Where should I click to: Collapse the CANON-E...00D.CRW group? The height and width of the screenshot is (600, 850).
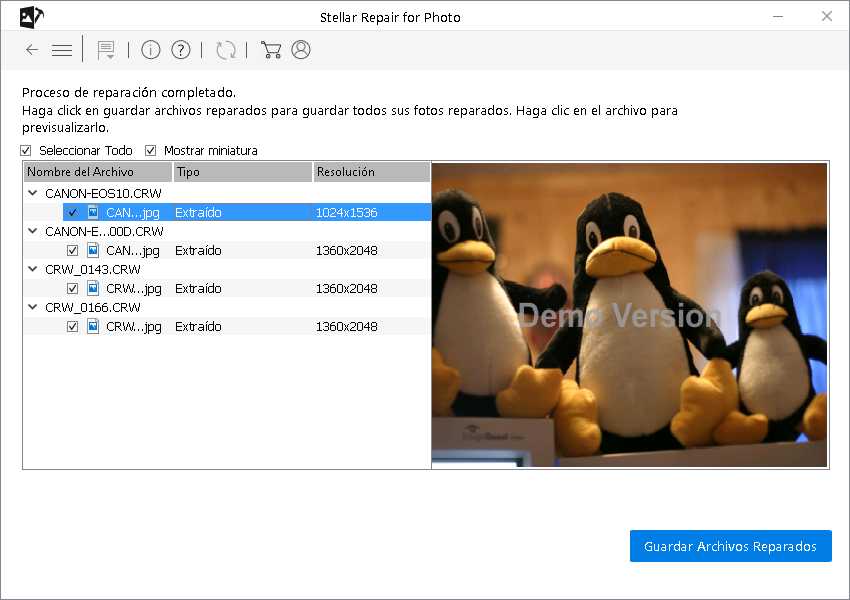(x=33, y=231)
